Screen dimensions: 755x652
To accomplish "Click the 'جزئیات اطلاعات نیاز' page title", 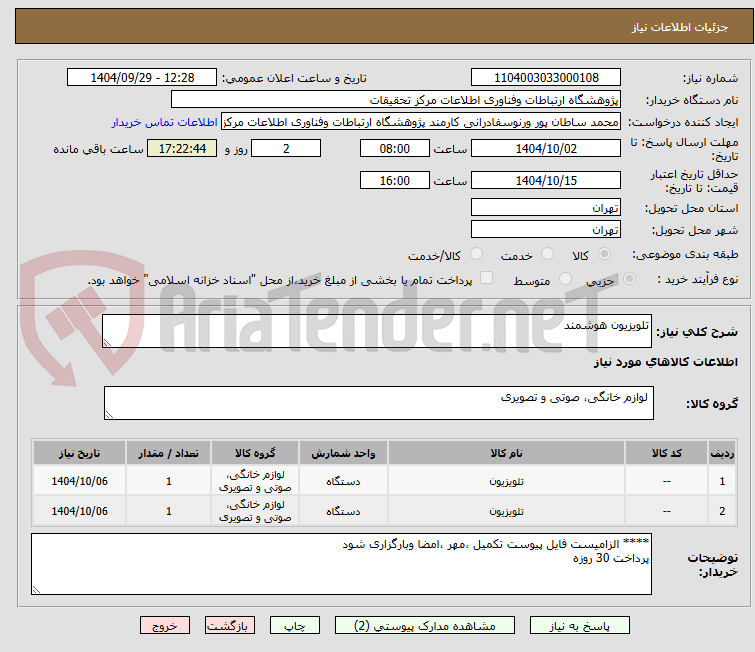I will point(679,27).
